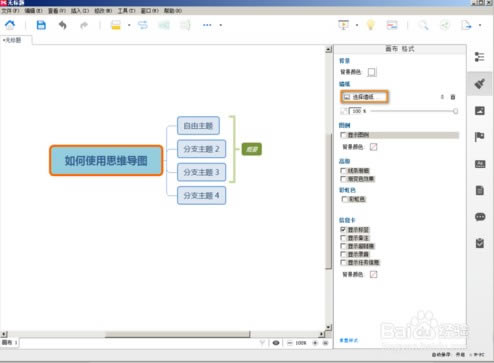The image size is (494, 363).
Task: Click the wallpaper stepper arrows near trash
Action: [442, 97]
